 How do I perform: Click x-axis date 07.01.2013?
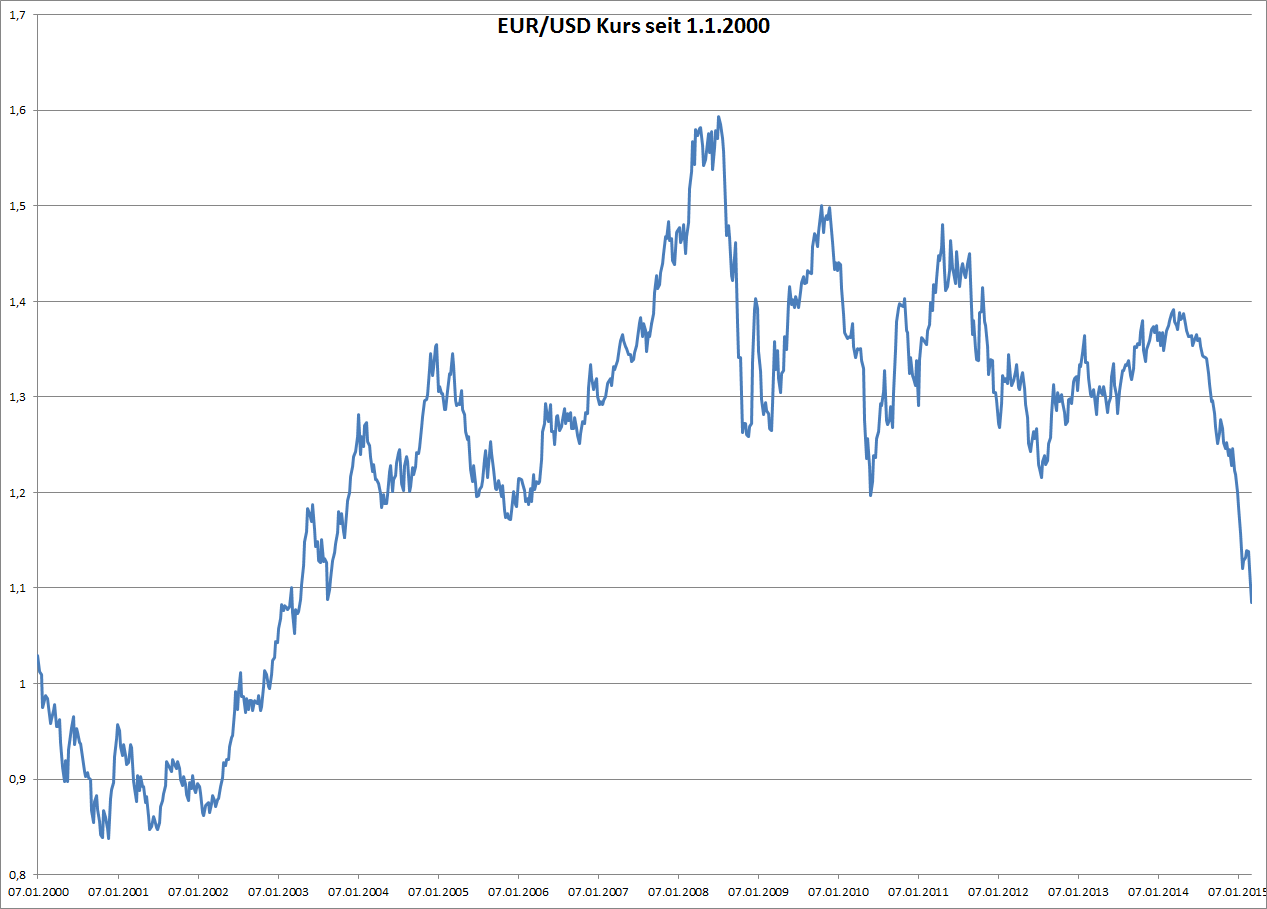1078,891
